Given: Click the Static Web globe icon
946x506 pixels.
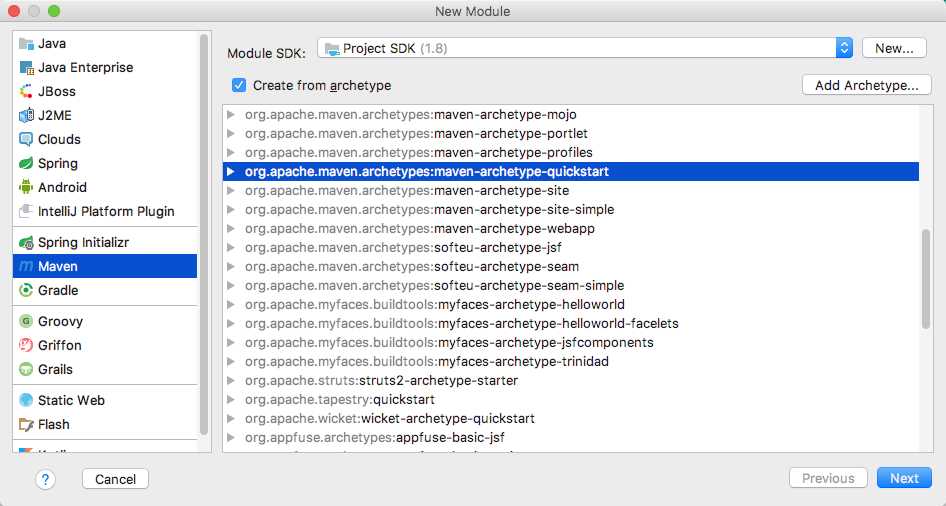Looking at the screenshot, I should [x=26, y=400].
